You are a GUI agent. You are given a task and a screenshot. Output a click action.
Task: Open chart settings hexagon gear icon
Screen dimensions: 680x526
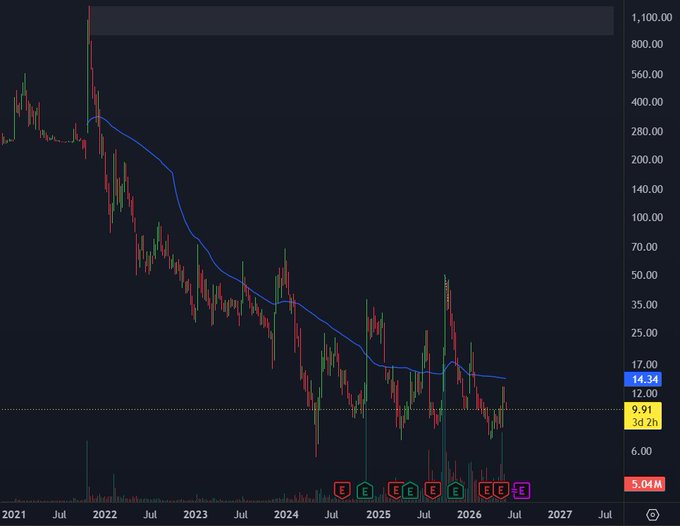[x=653, y=515]
